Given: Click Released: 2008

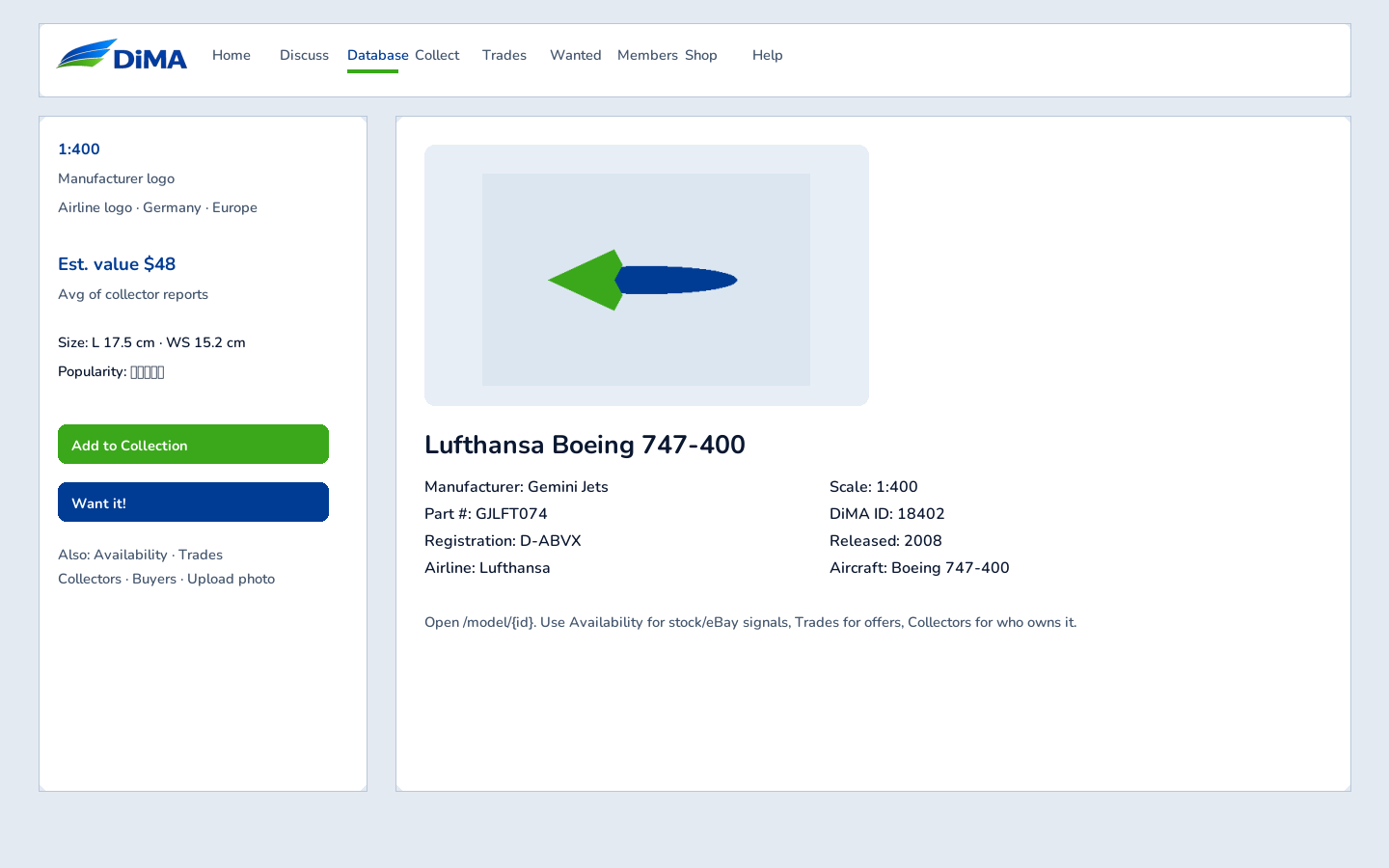Looking at the screenshot, I should tap(885, 541).
